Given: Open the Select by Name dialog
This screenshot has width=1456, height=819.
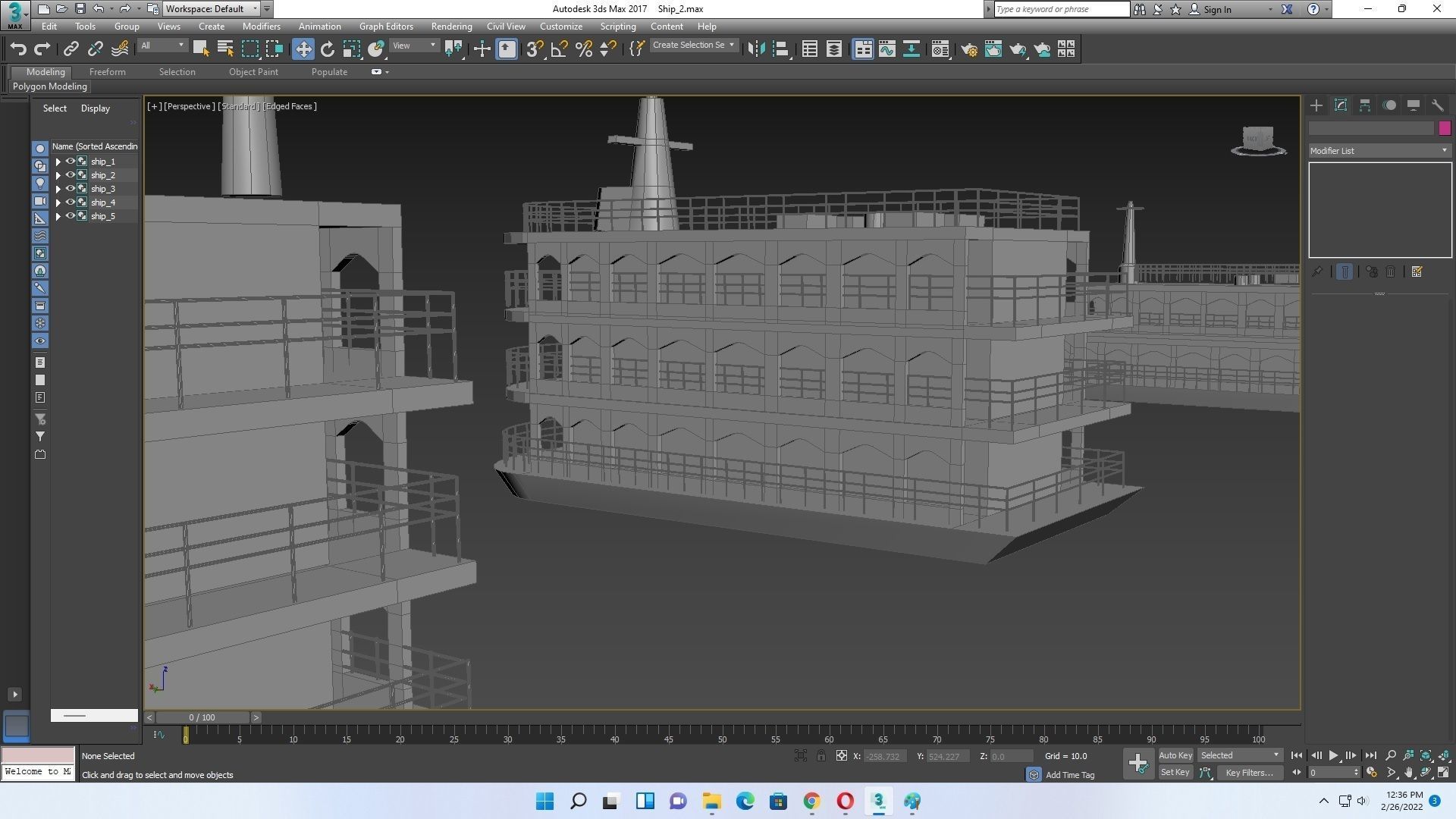Looking at the screenshot, I should click(225, 49).
